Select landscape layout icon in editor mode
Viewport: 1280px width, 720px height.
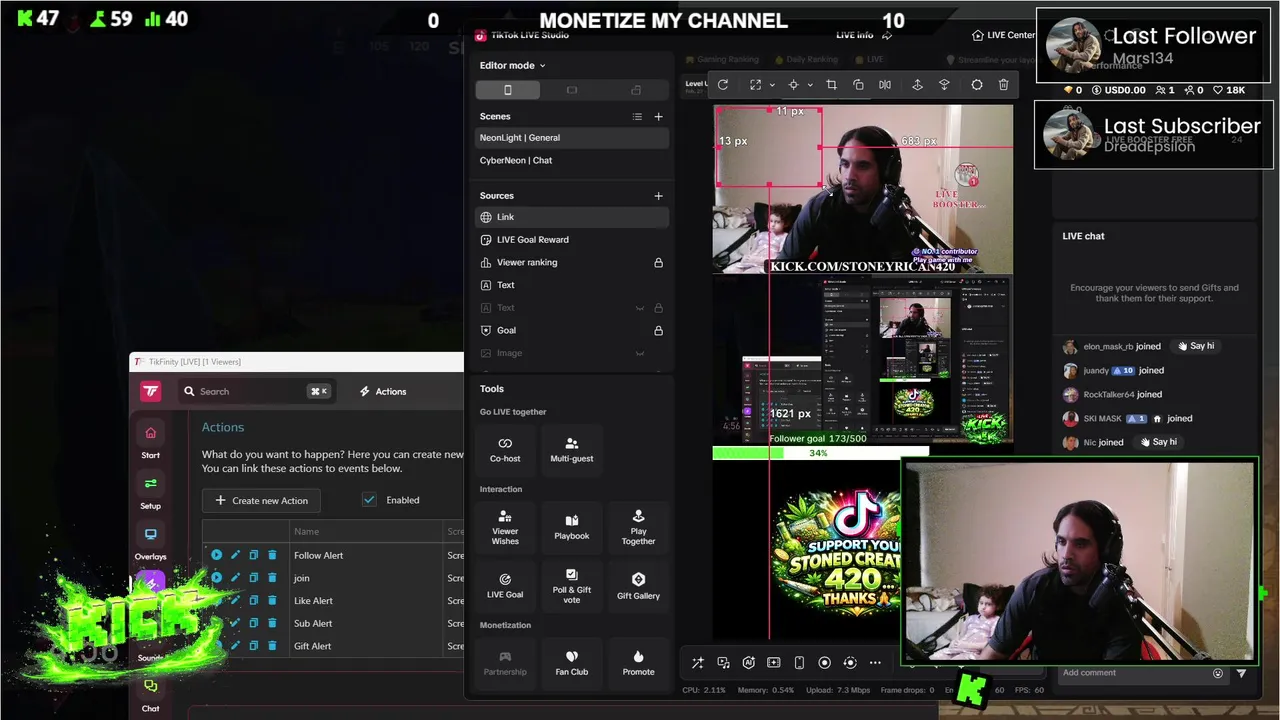point(572,90)
